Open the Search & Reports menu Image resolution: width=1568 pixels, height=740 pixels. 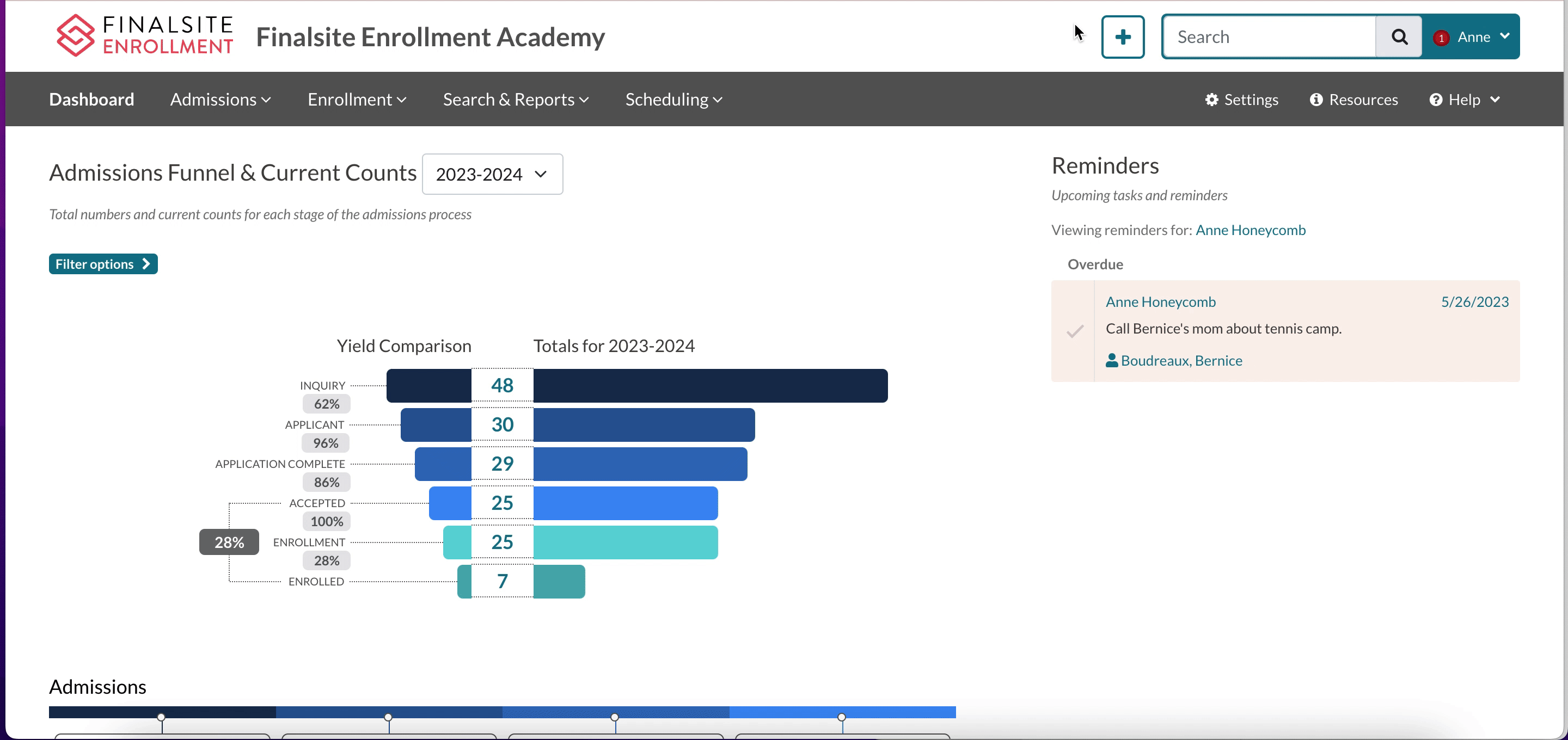[x=516, y=99]
